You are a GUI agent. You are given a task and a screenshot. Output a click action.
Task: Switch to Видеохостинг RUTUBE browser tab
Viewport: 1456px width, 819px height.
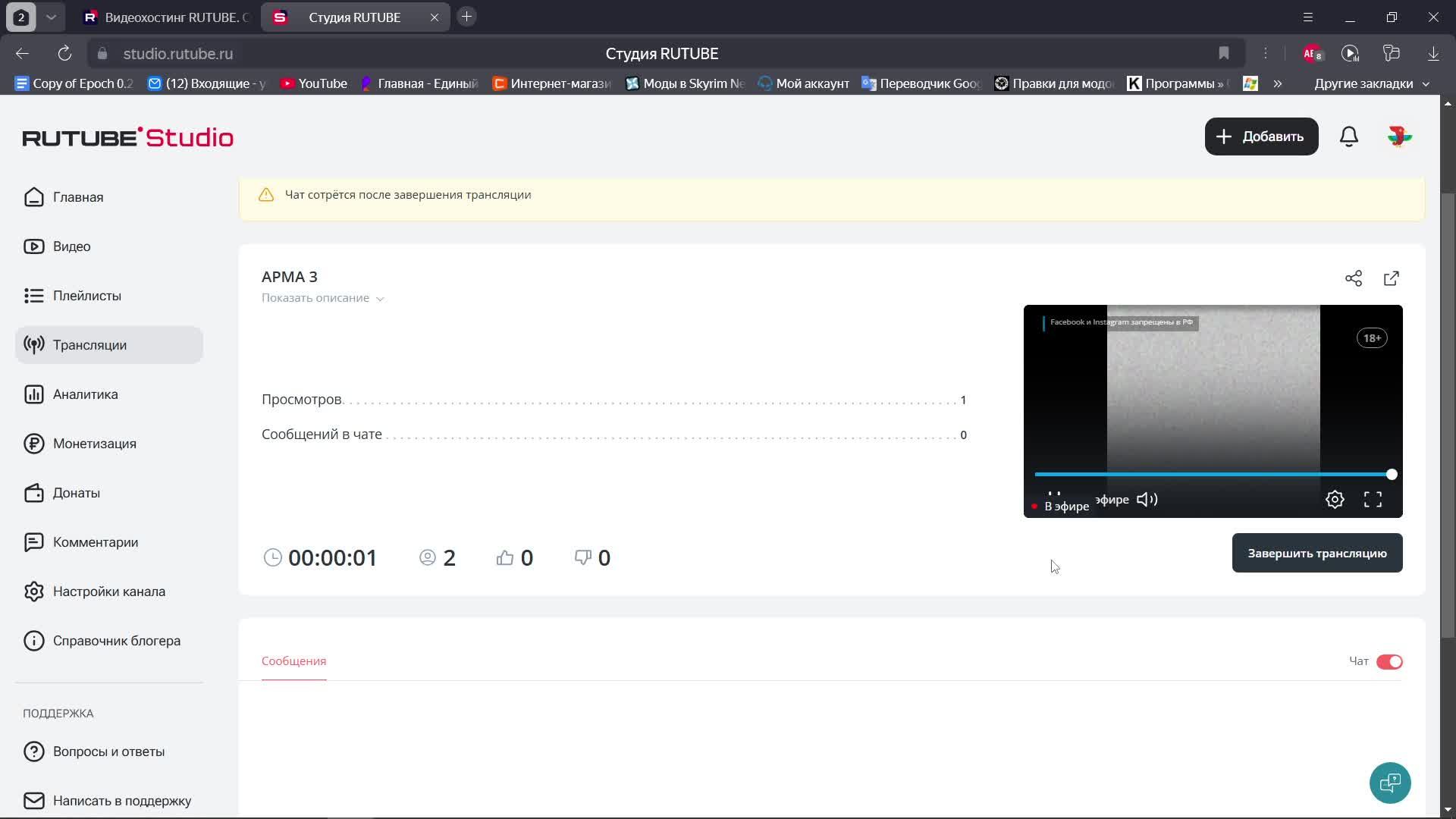pyautogui.click(x=167, y=17)
